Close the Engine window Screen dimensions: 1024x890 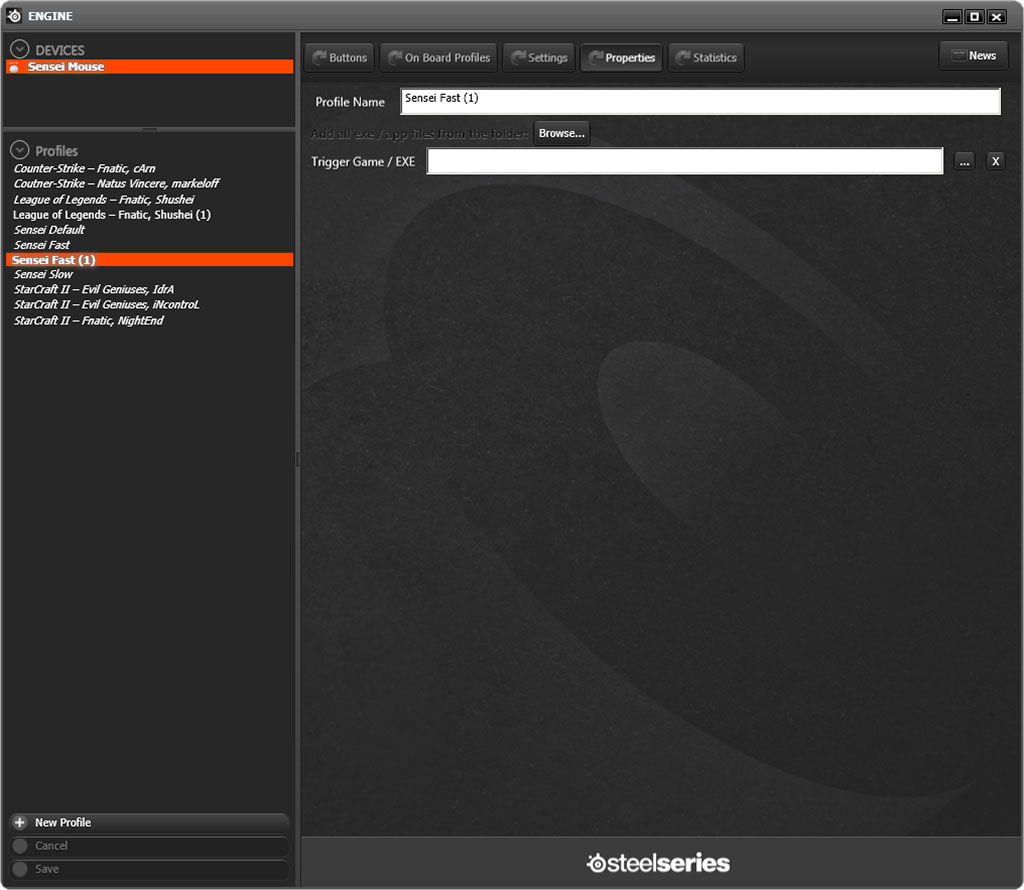pos(997,17)
